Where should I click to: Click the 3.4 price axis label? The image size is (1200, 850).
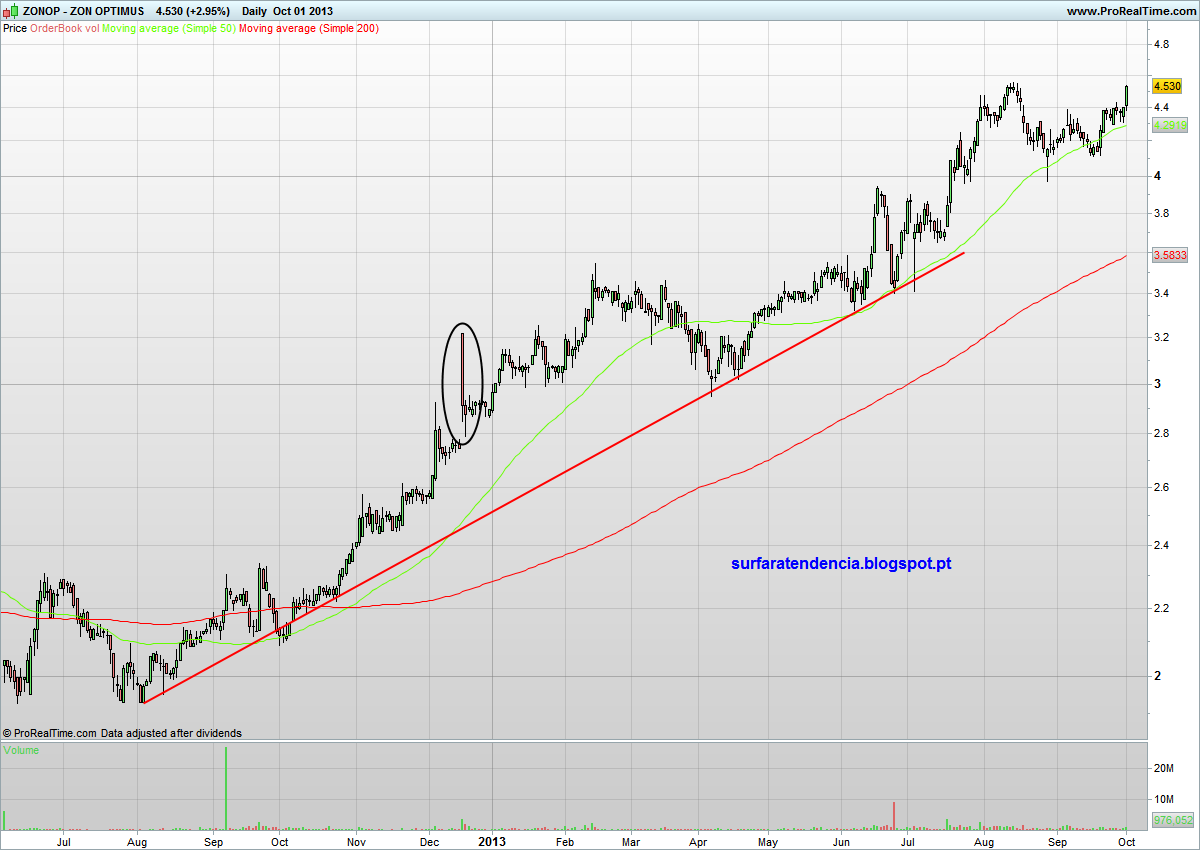click(x=1161, y=293)
